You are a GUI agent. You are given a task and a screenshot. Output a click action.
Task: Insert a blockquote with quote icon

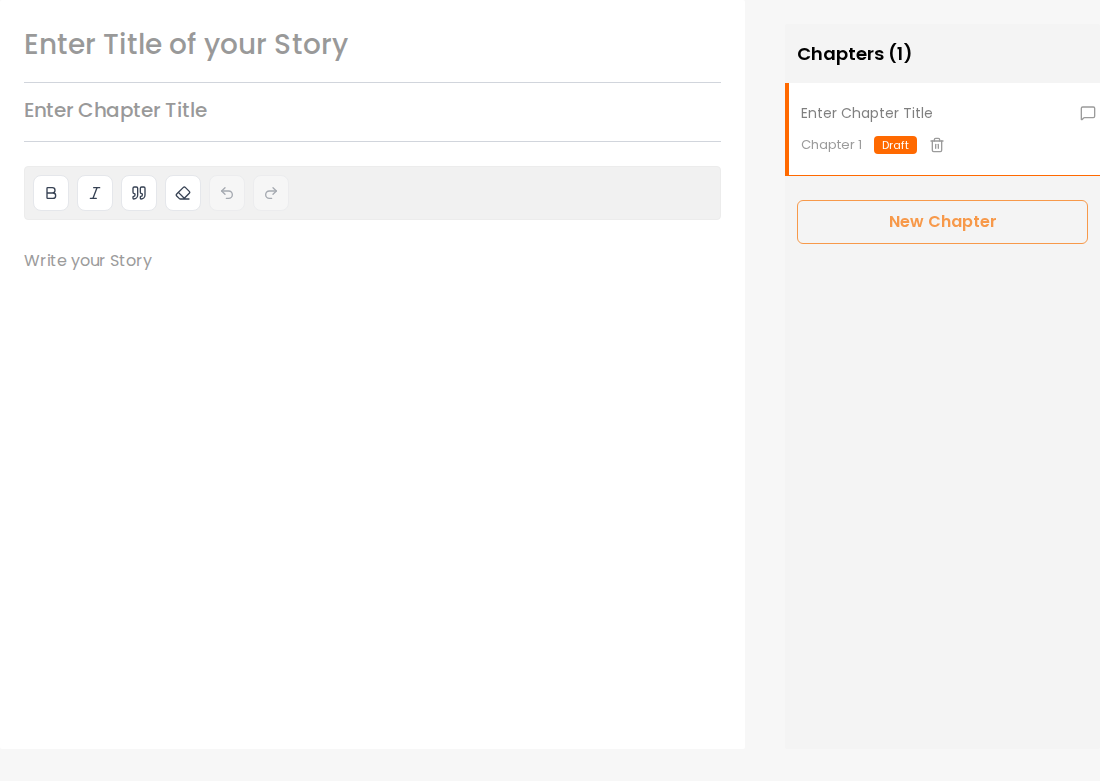pos(139,193)
